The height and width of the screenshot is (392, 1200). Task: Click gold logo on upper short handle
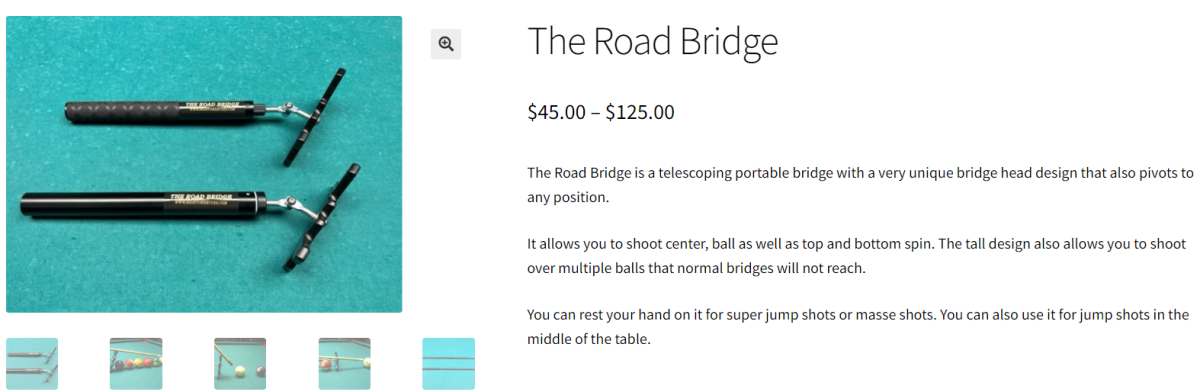pos(212,105)
